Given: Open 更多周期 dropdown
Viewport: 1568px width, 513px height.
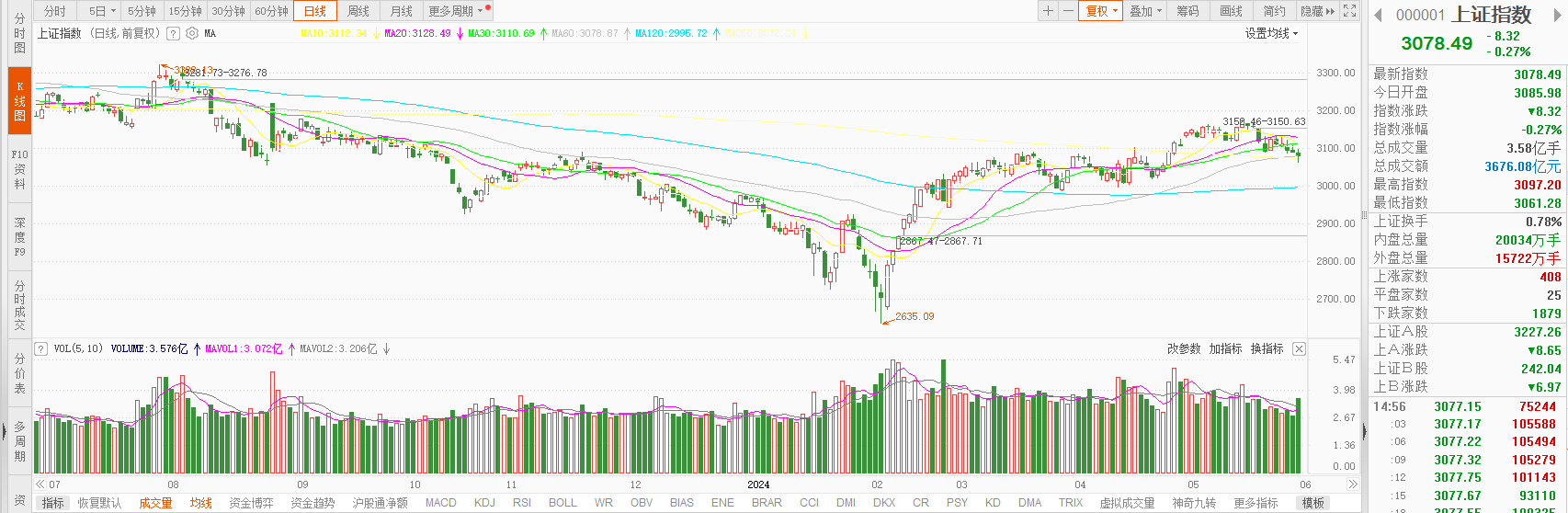Looking at the screenshot, I should [x=457, y=11].
